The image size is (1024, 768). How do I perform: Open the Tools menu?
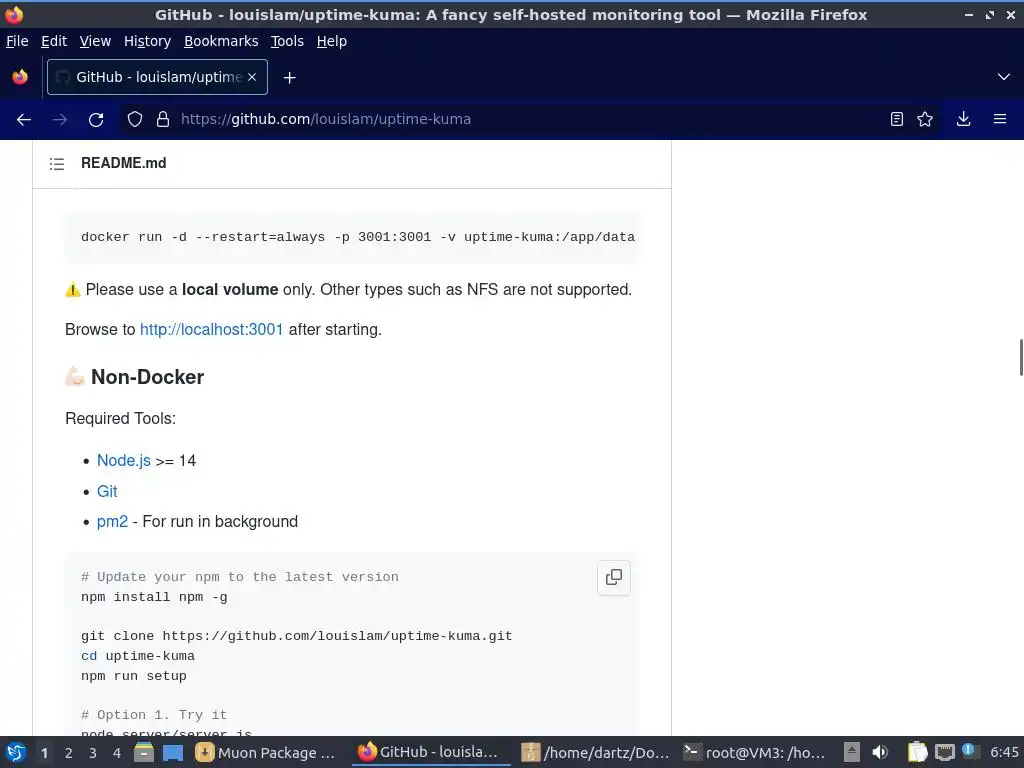(x=287, y=41)
